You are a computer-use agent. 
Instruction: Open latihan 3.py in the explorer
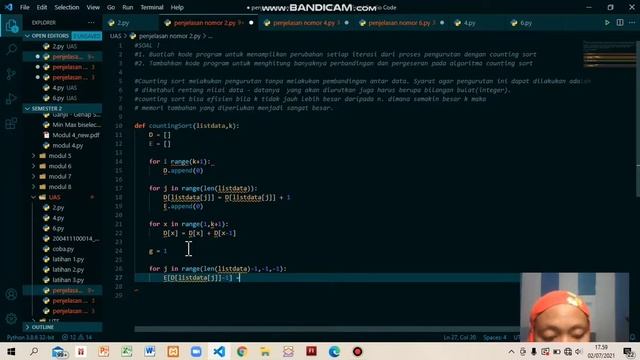tap(68, 280)
